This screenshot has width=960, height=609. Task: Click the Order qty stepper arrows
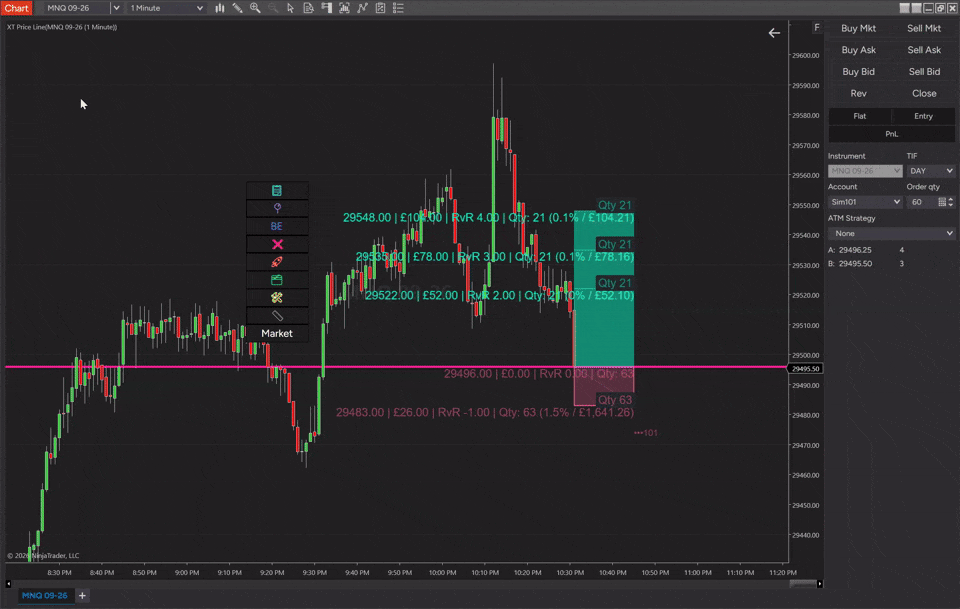(951, 202)
